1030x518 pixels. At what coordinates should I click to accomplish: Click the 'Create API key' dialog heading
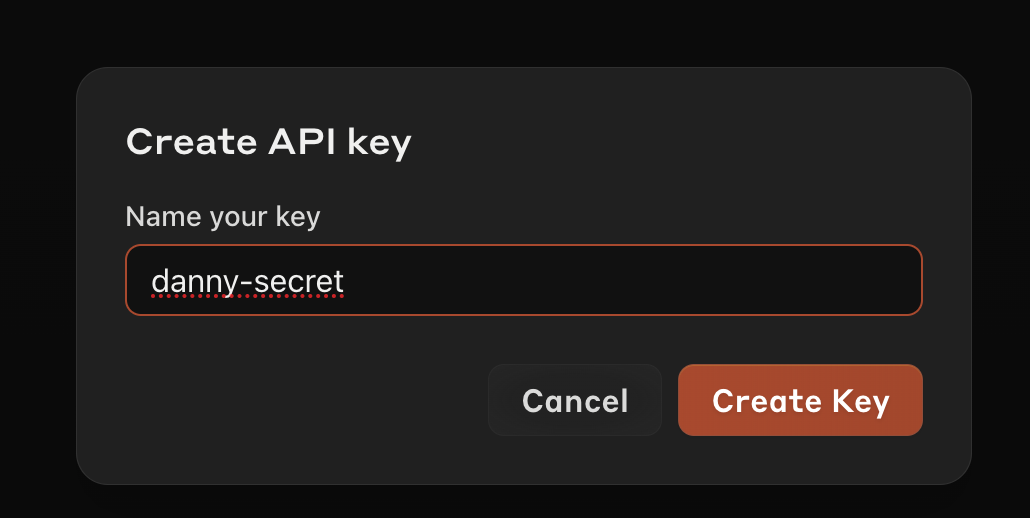[269, 142]
